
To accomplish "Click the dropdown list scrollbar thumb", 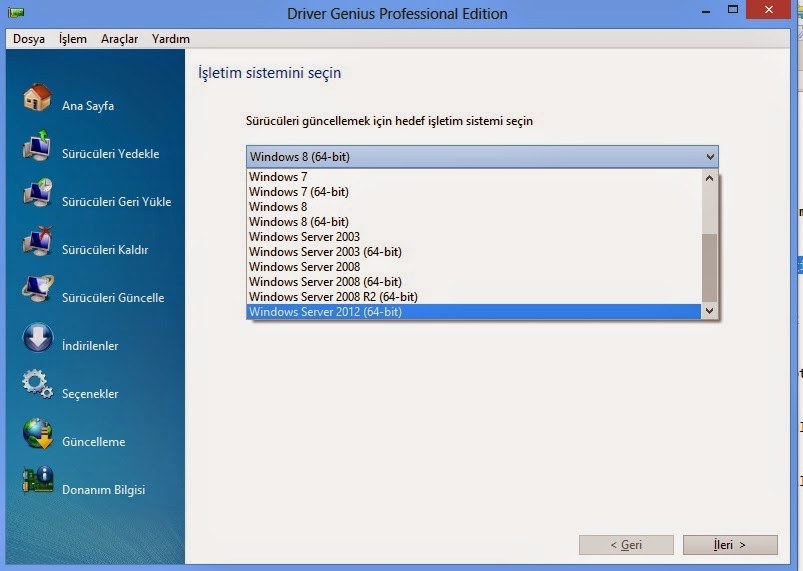I will pyautogui.click(x=709, y=268).
